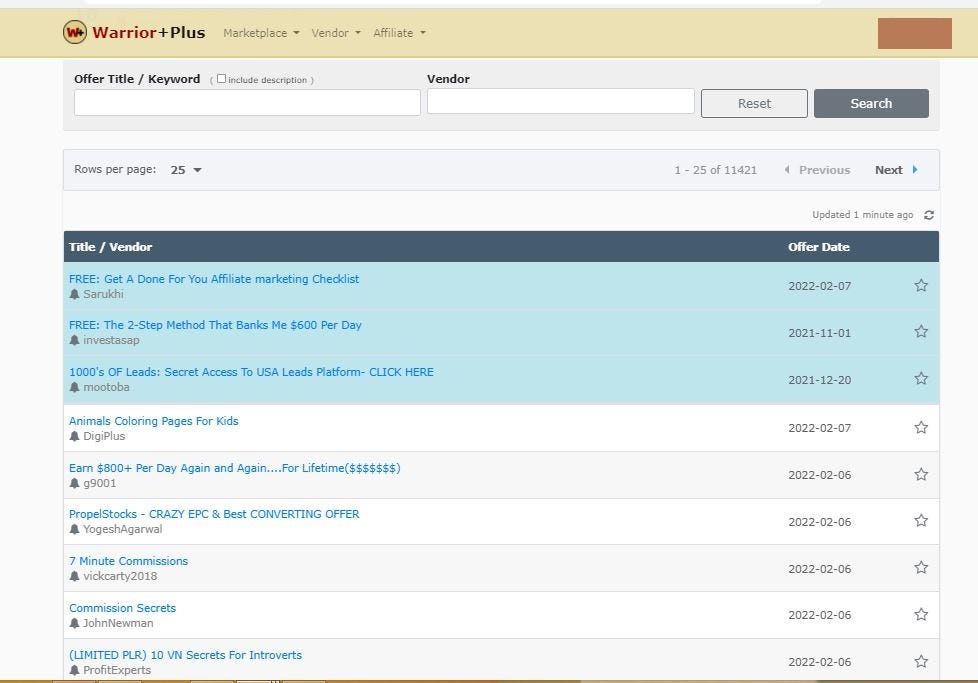Viewport: 978px width, 683px height.
Task: Star the Earn $800+ Per Day offer
Action: [x=921, y=475]
